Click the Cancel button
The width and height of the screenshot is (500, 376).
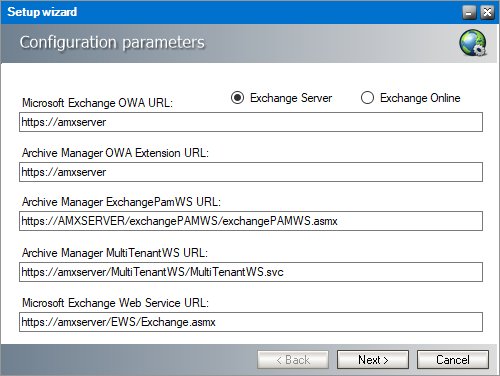(x=453, y=360)
